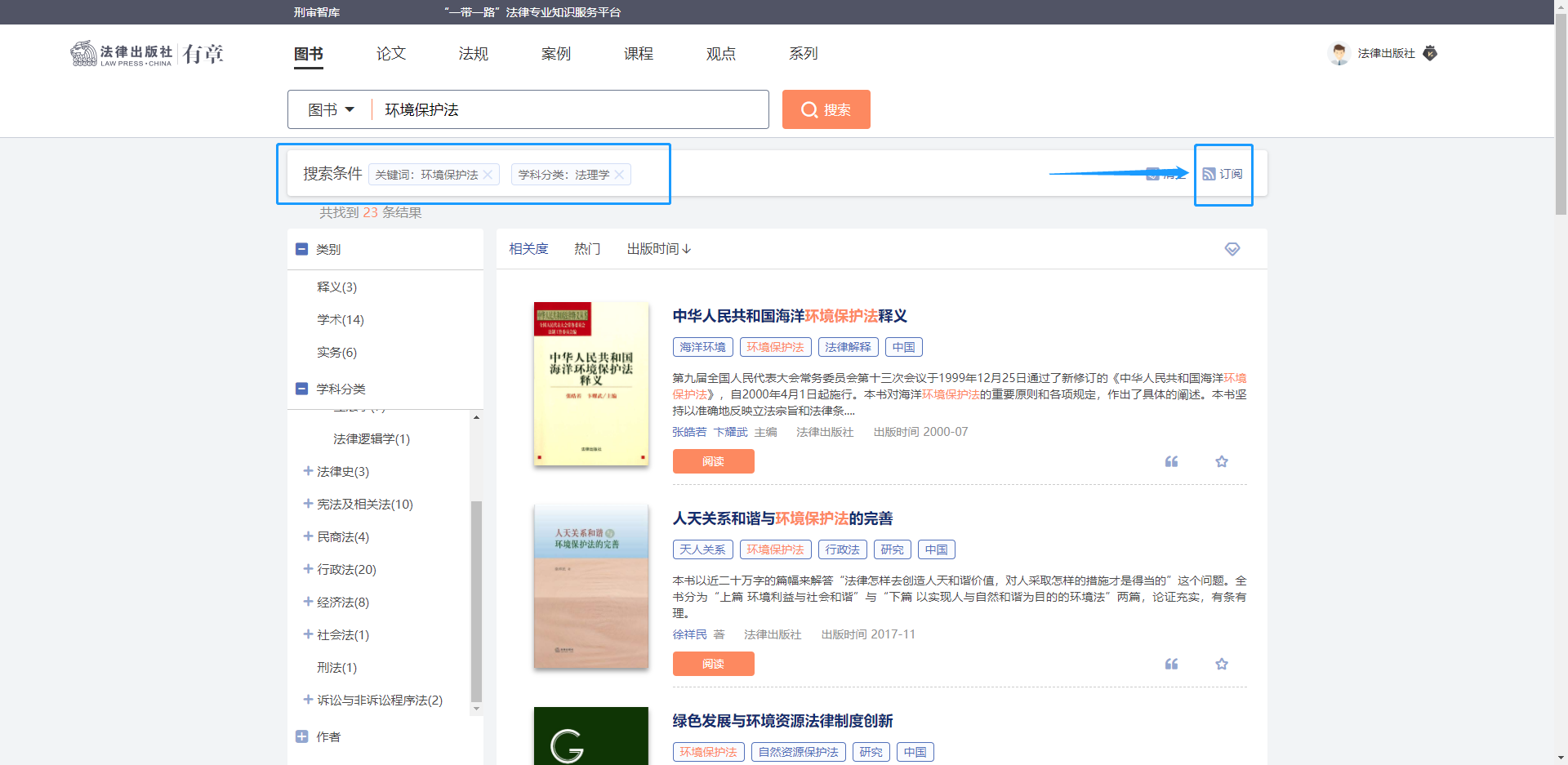Collapse the 学科分类 filter section
The image size is (1568, 765).
[301, 389]
